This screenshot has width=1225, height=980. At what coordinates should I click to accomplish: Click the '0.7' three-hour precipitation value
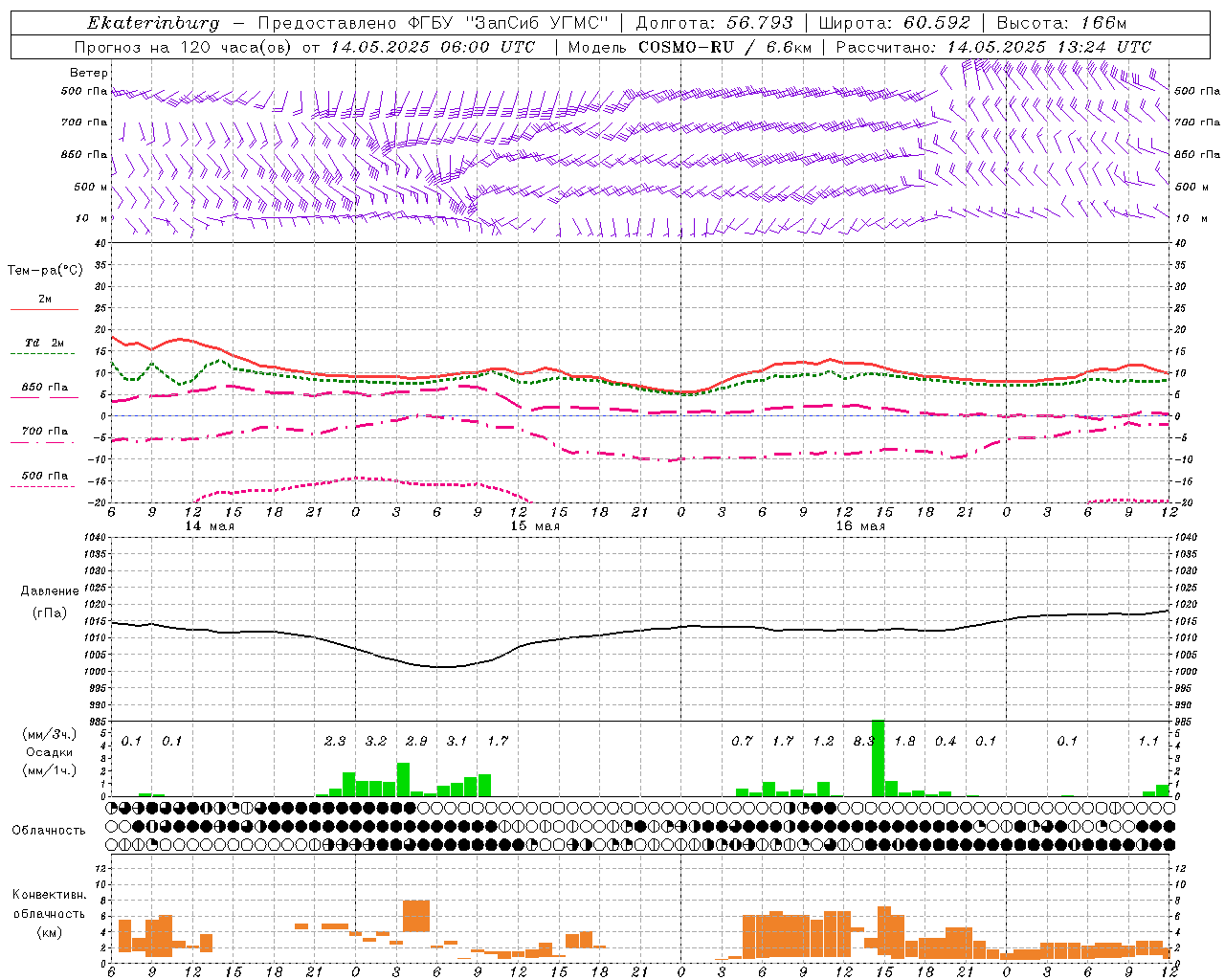[x=742, y=742]
